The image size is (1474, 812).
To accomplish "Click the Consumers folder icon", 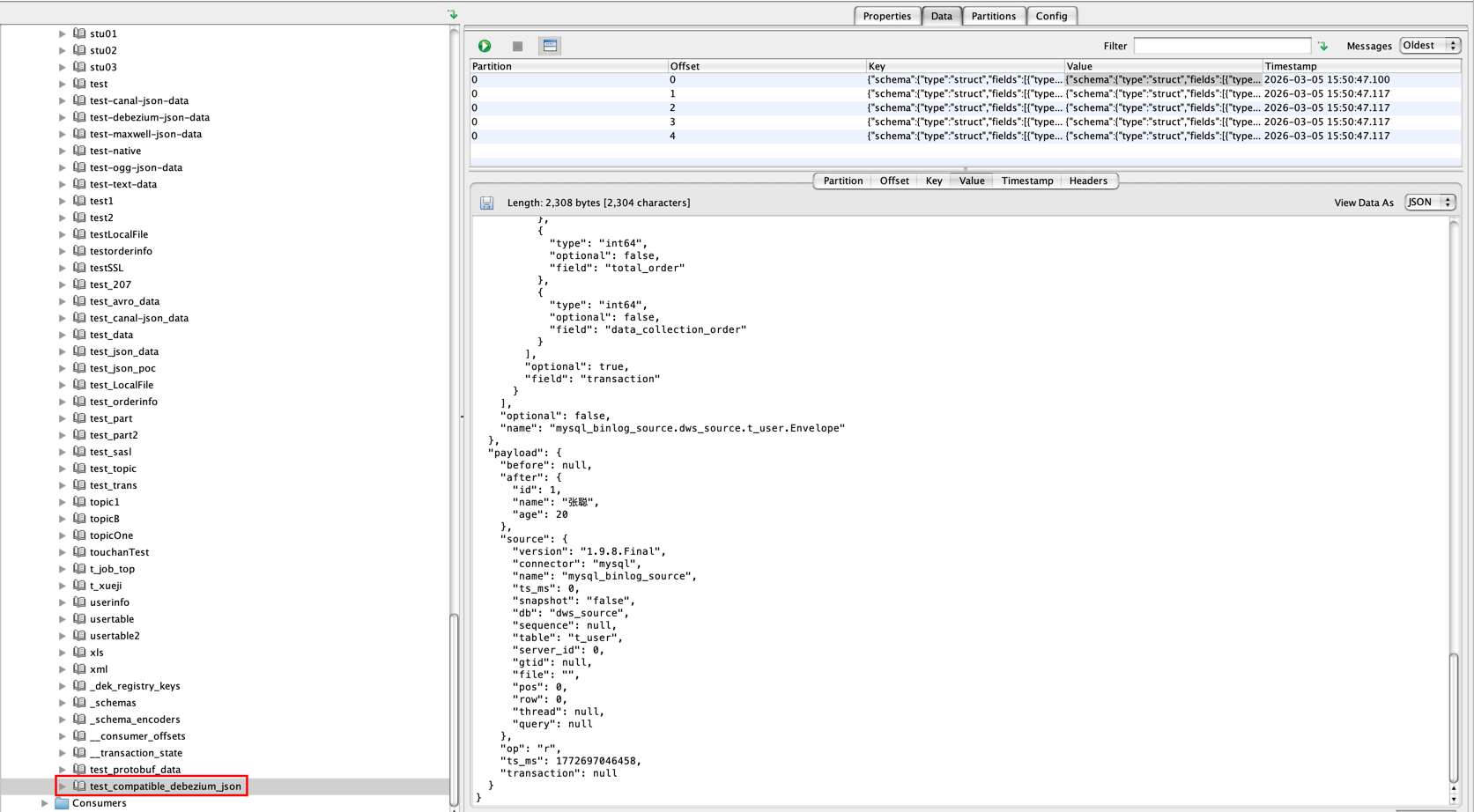I will (62, 803).
